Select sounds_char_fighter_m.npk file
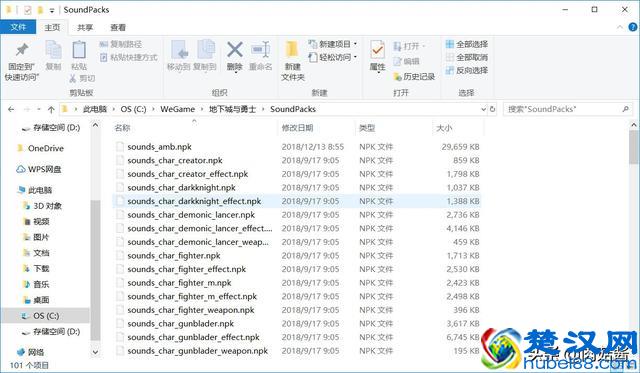 click(x=297, y=283)
